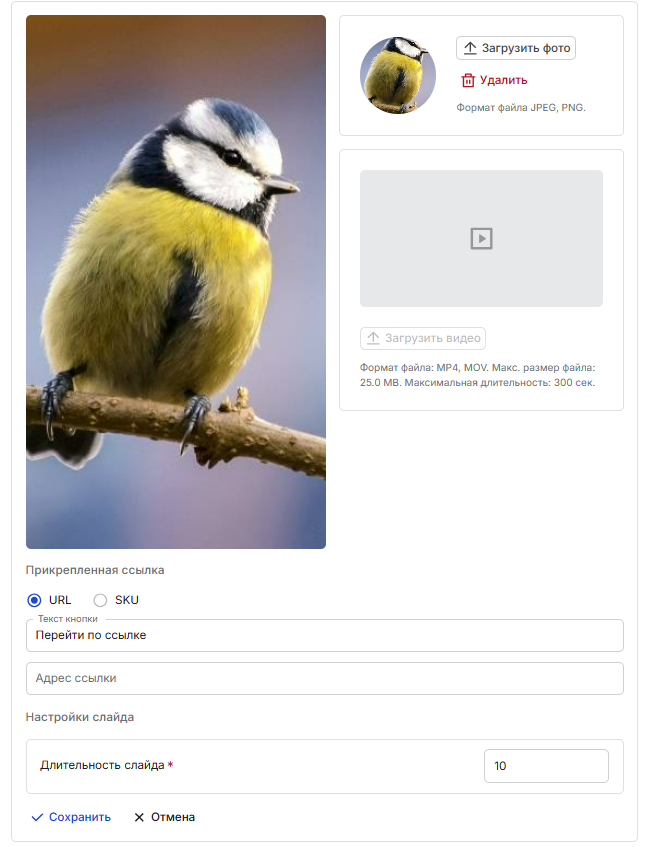Click the play icon in the video placeholder

[481, 238]
